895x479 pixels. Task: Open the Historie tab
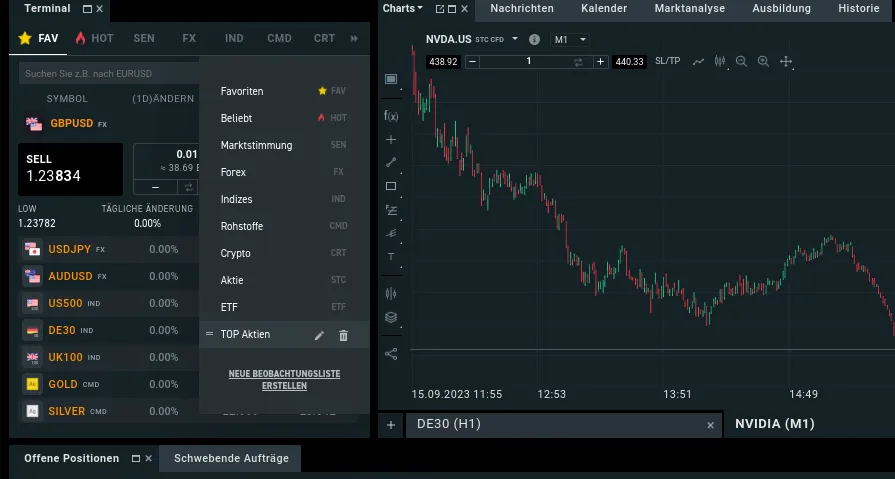click(858, 9)
